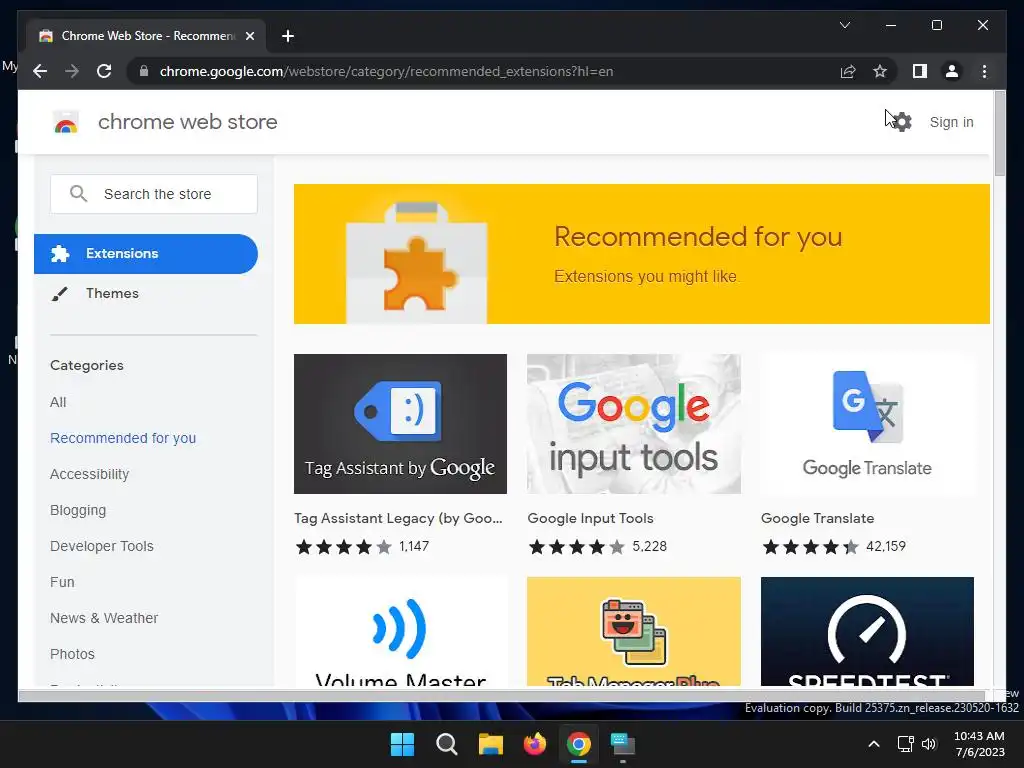Open network status tray icon
Image resolution: width=1024 pixels, height=768 pixels.
(x=905, y=744)
